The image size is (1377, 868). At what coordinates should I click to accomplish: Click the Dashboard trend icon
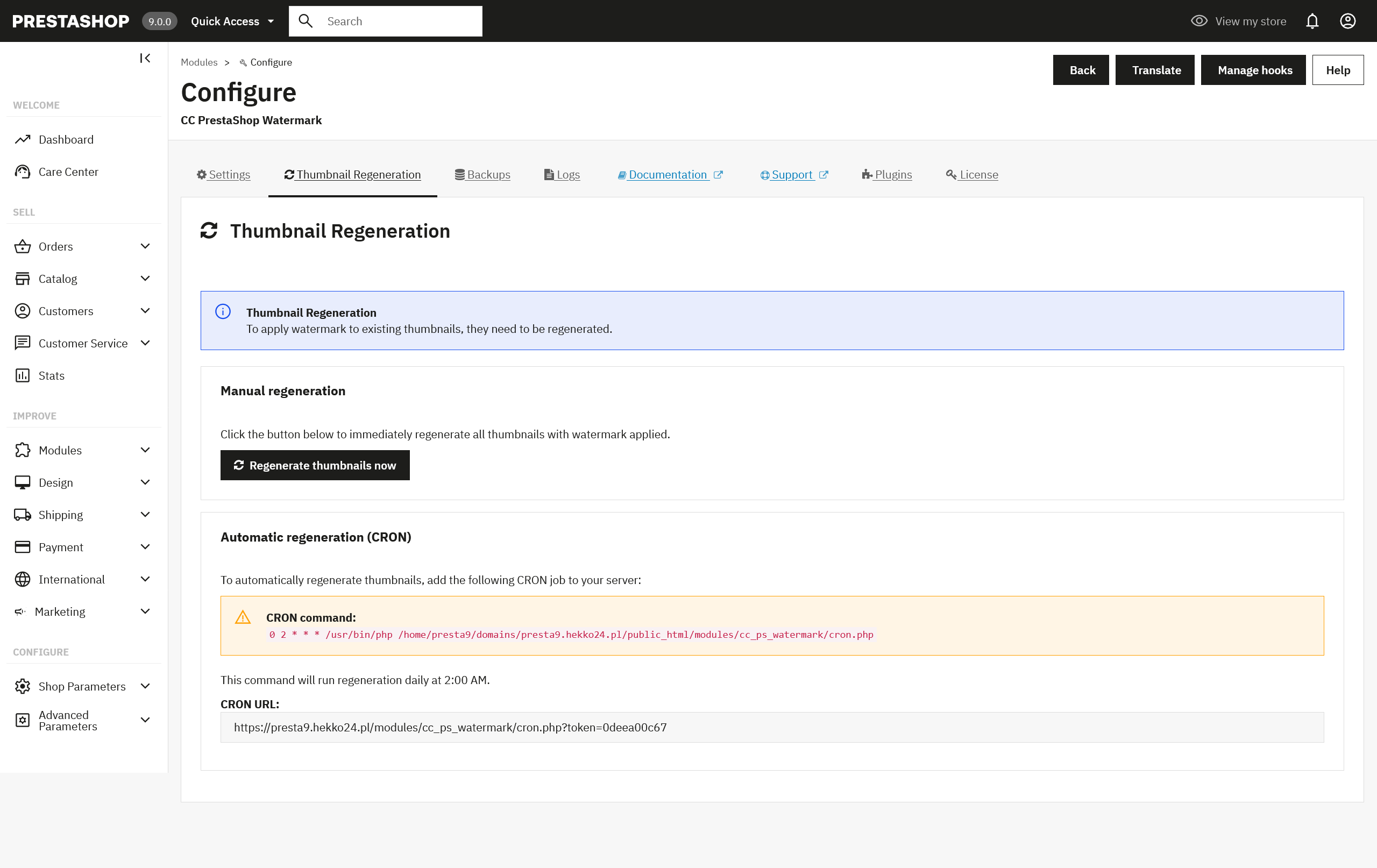(x=22, y=139)
